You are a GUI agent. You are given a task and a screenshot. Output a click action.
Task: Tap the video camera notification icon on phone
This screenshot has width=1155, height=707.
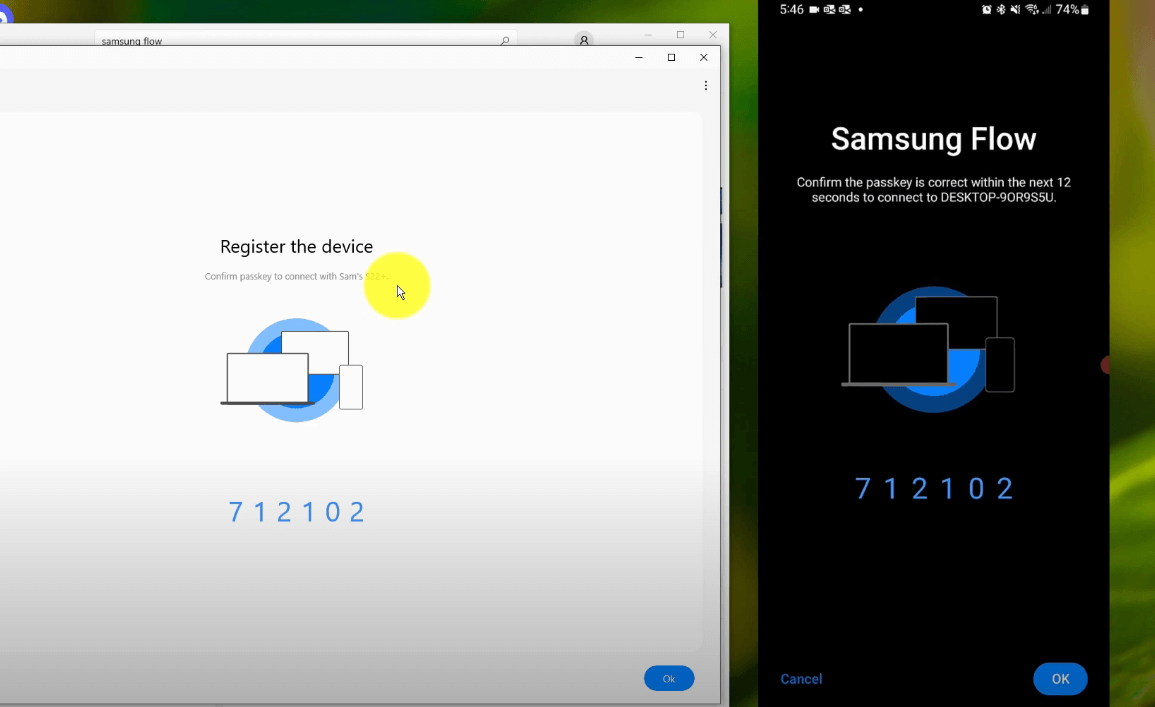tap(814, 10)
